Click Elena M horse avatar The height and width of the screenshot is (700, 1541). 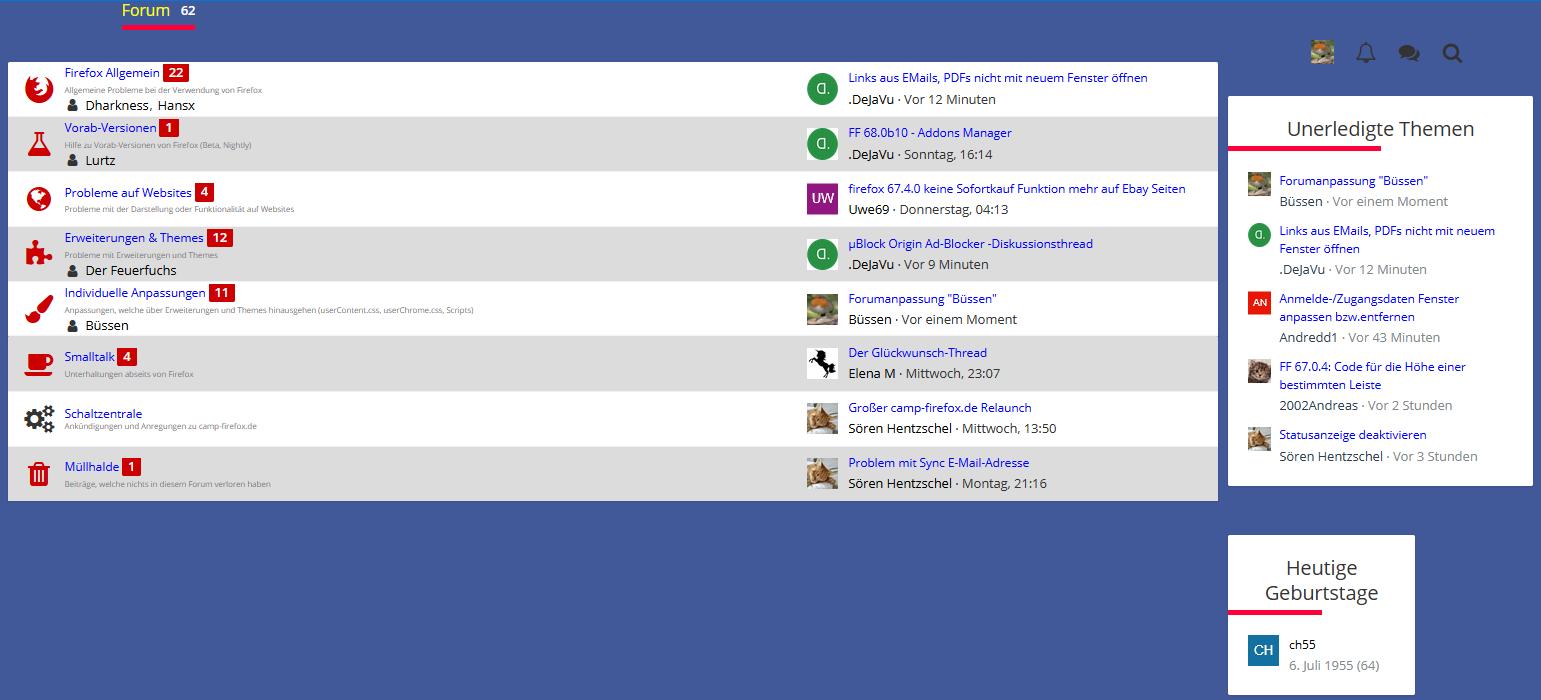[x=822, y=363]
